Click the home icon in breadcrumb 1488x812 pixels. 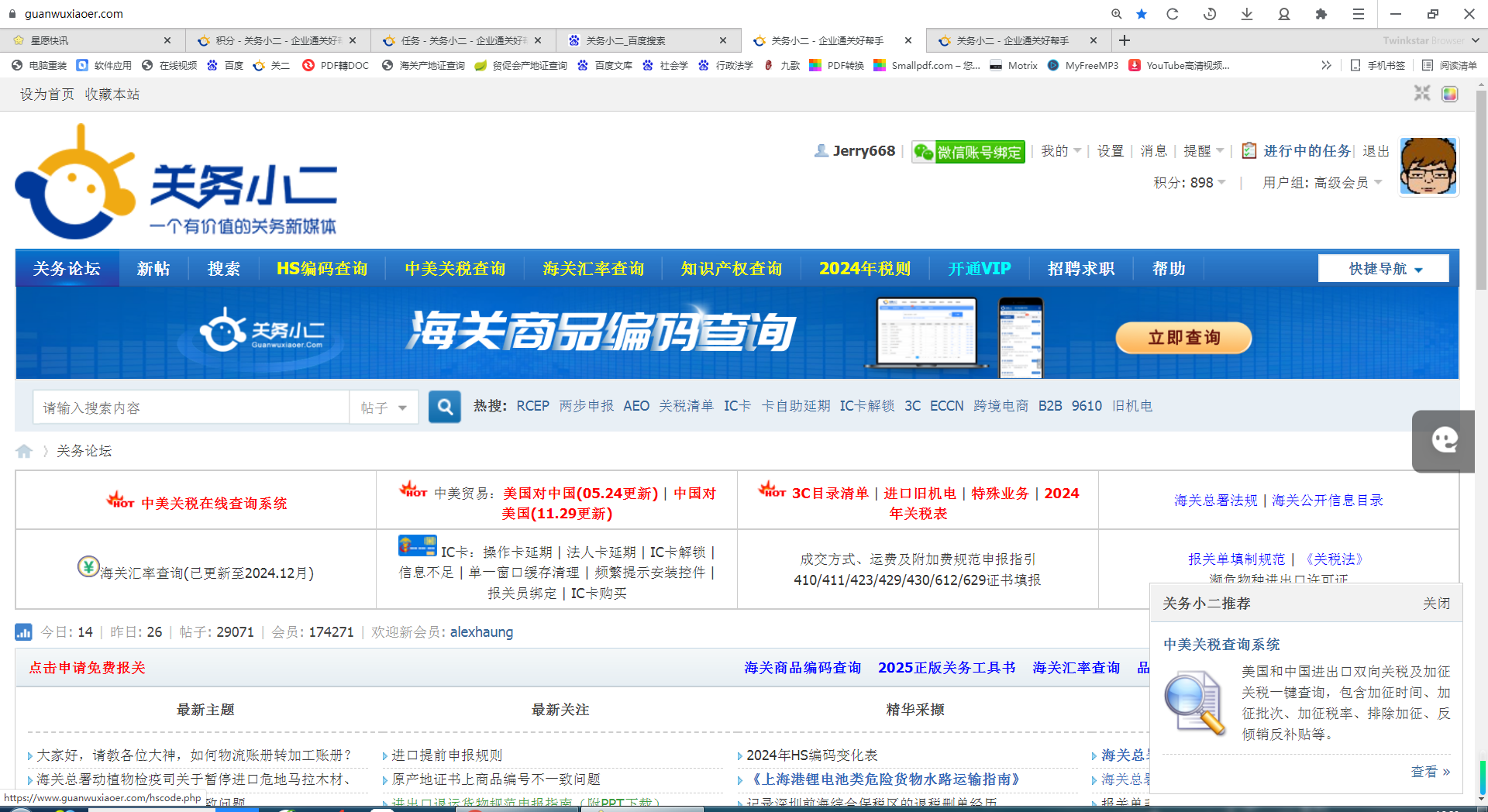click(24, 451)
